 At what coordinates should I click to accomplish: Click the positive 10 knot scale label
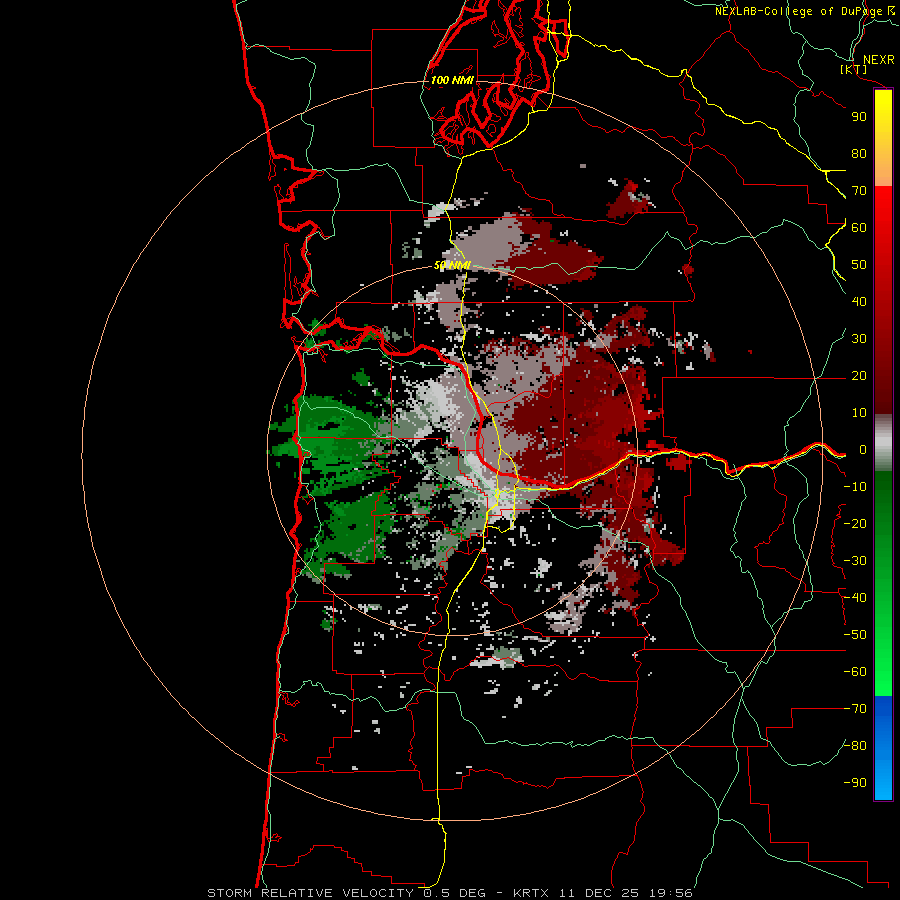point(859,413)
